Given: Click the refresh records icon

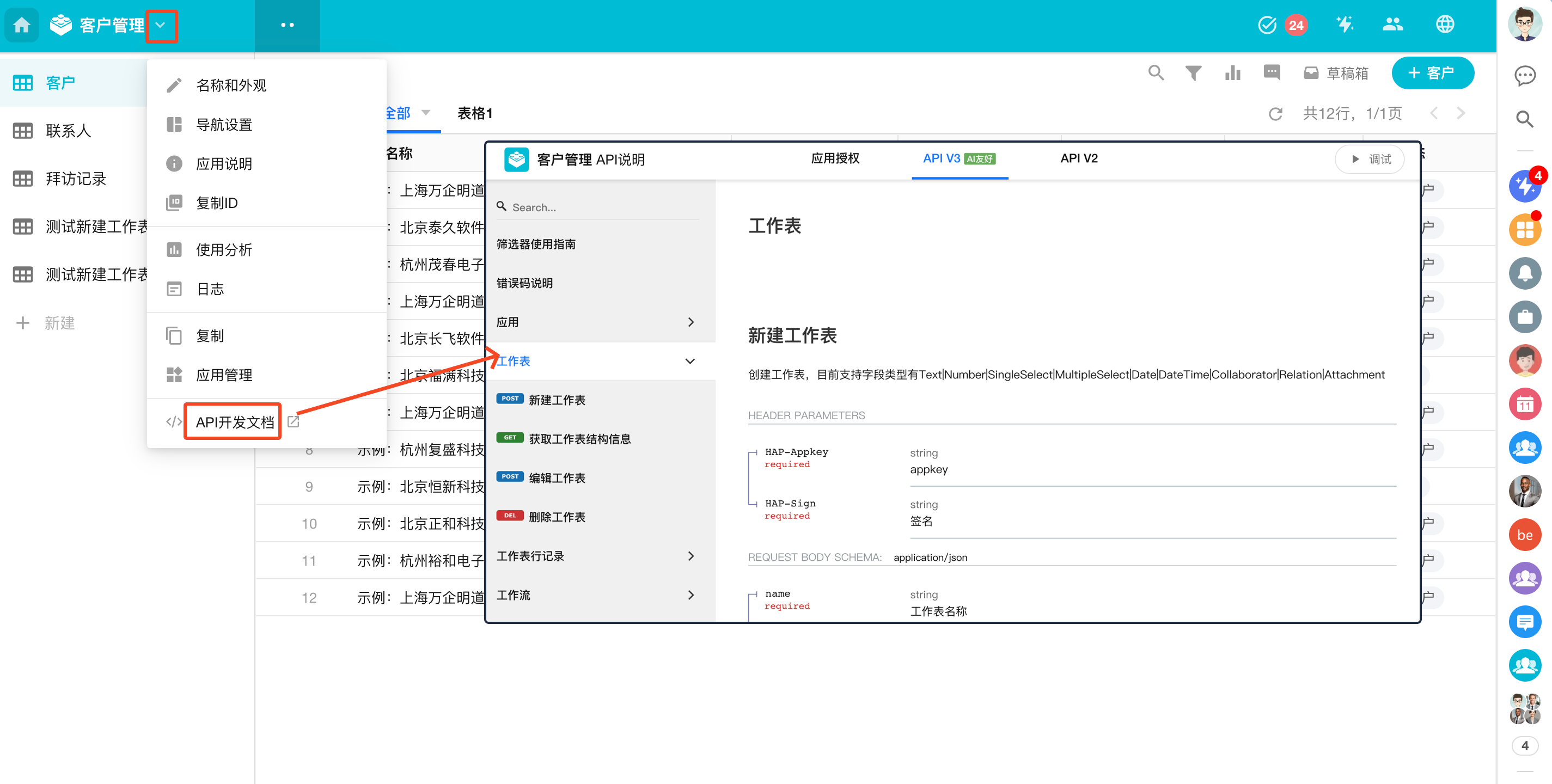Looking at the screenshot, I should pyautogui.click(x=1275, y=114).
